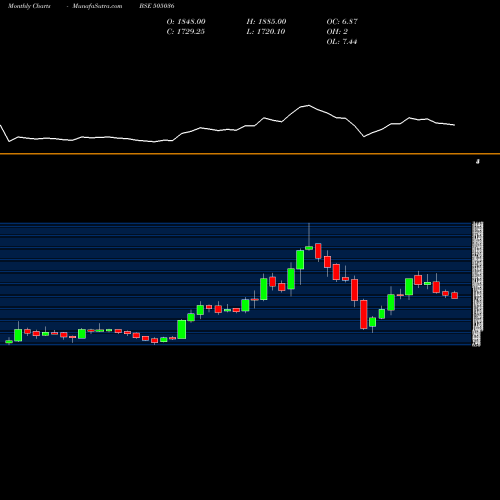500x500 pixels.
Task: Click the MunafaSutra.com label
Action: 97,6
